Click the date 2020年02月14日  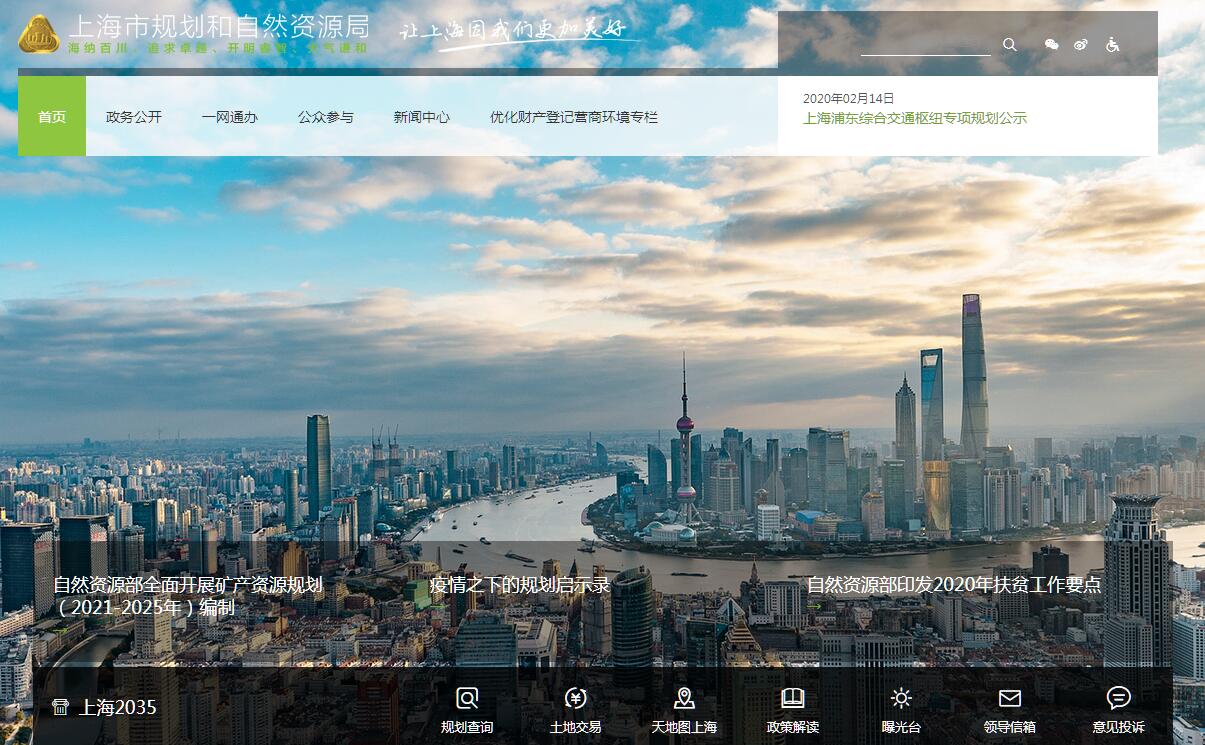(x=849, y=98)
